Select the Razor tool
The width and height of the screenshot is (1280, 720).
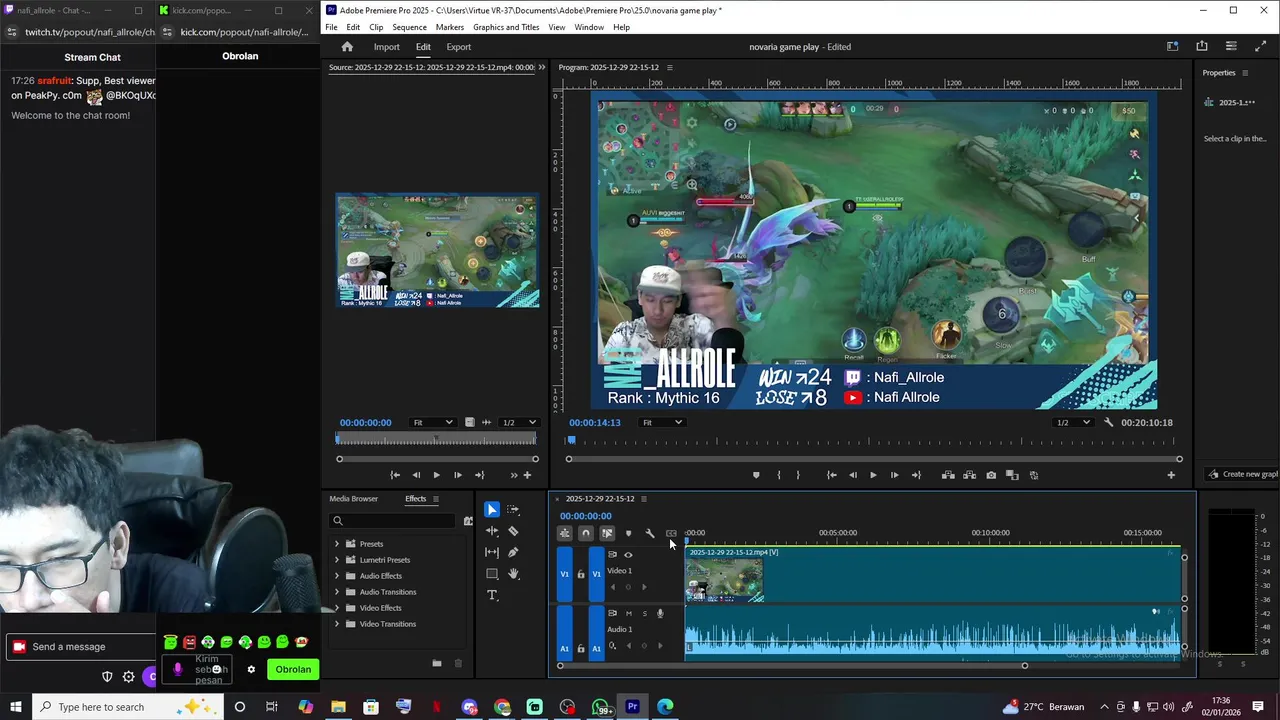(513, 531)
